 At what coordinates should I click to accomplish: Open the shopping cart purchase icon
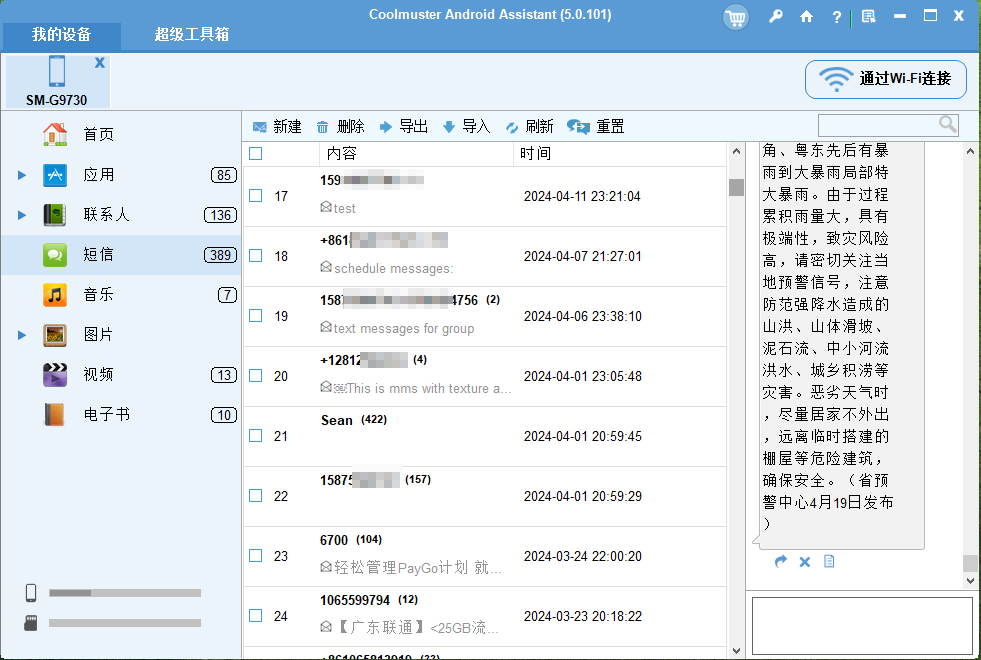pos(736,17)
